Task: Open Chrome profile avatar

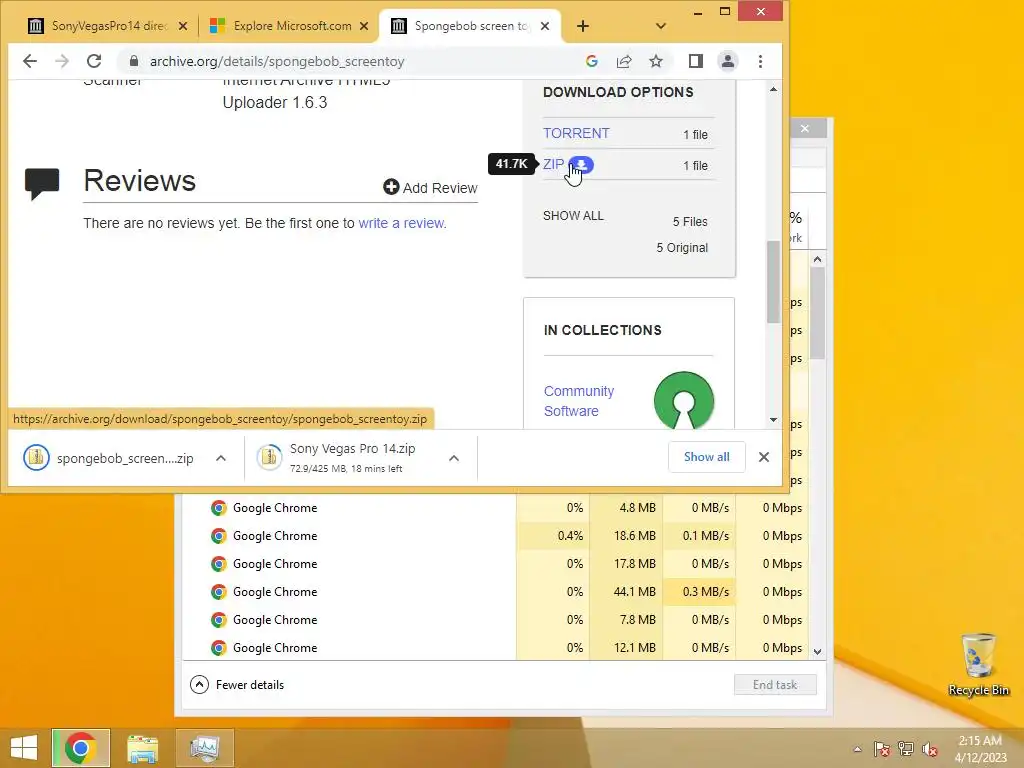Action: point(728,61)
